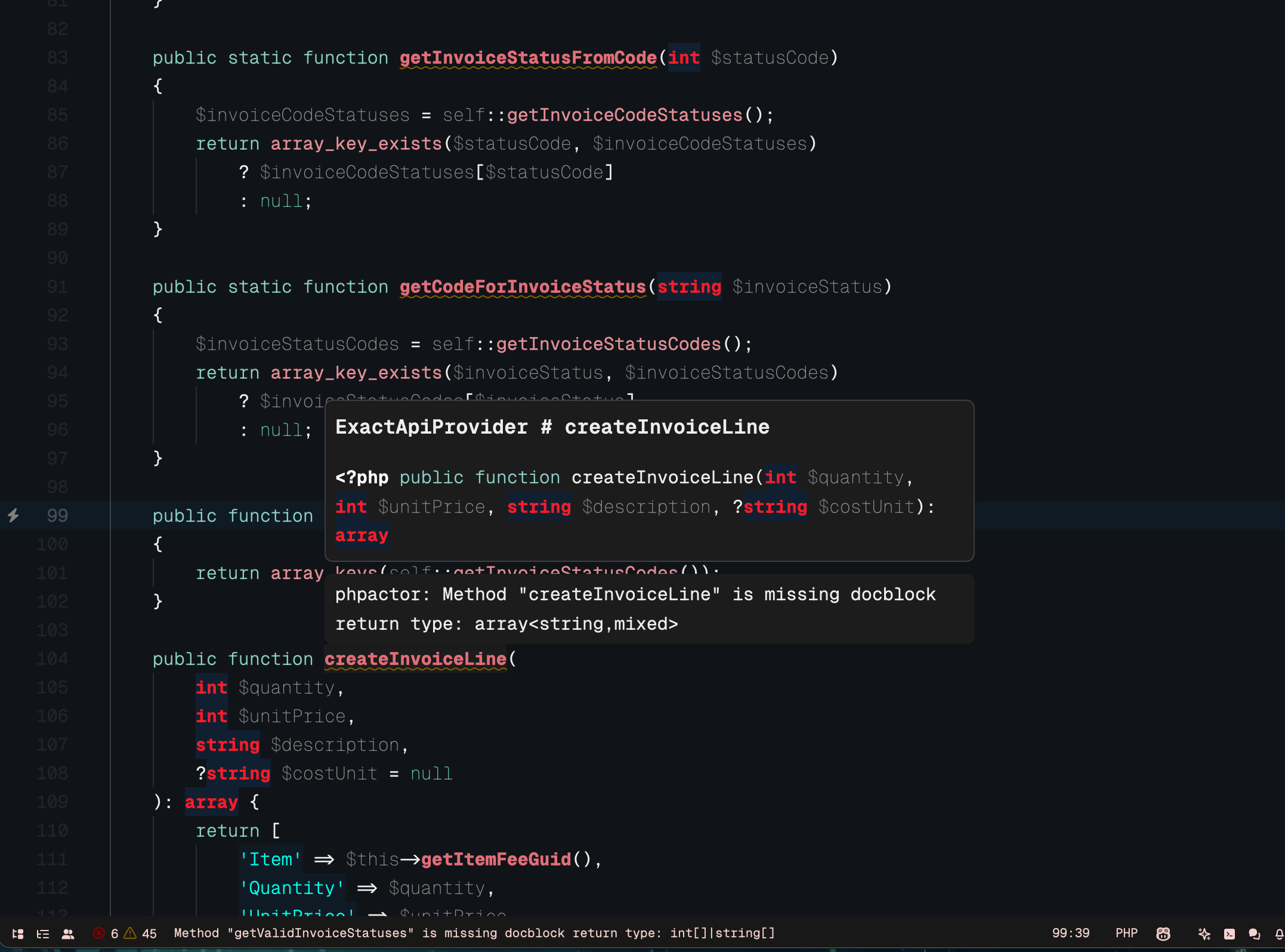
Task: Open language selector showing PHP
Action: pyautogui.click(x=1126, y=933)
